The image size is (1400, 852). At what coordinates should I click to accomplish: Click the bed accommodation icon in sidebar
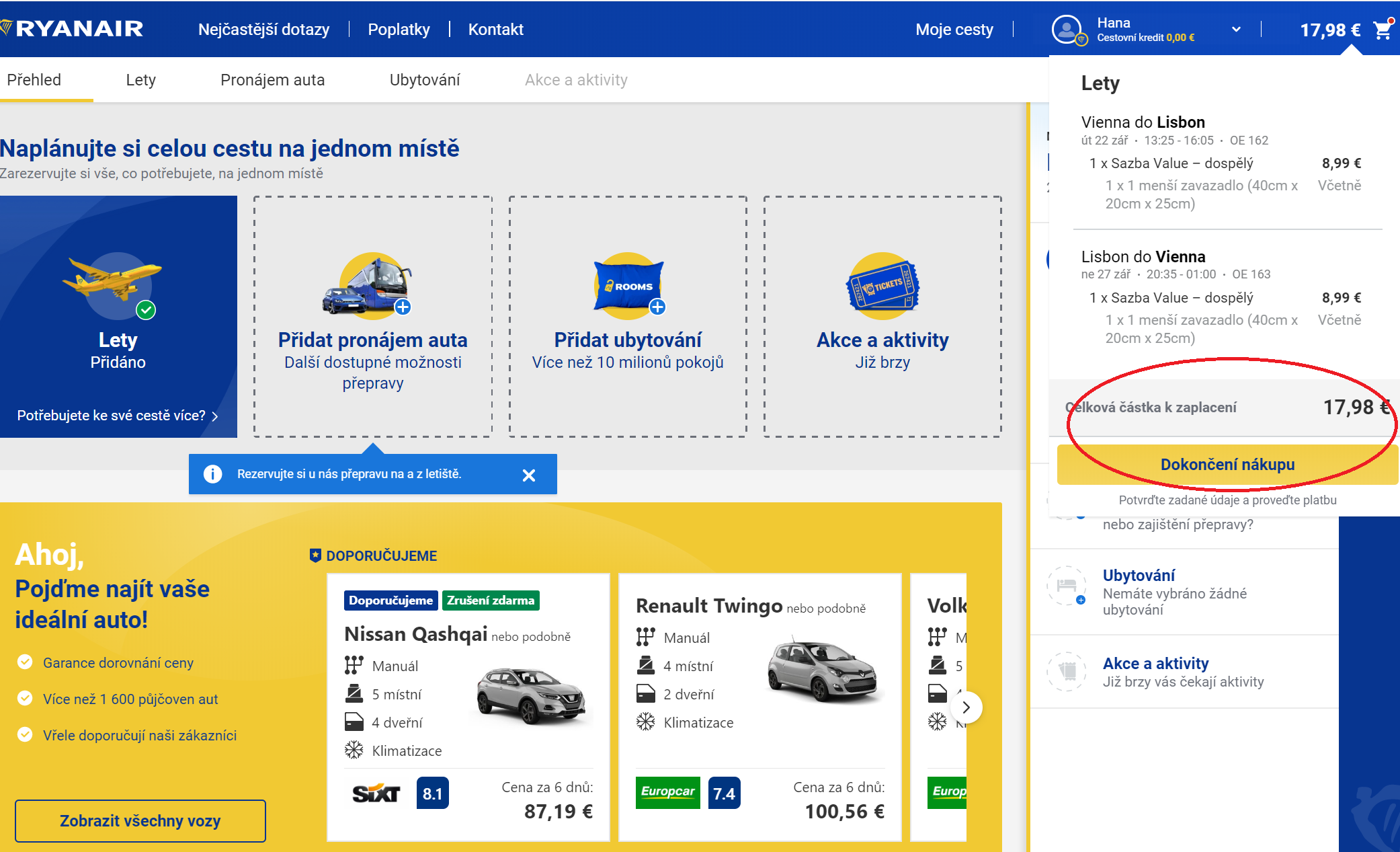tap(1067, 585)
